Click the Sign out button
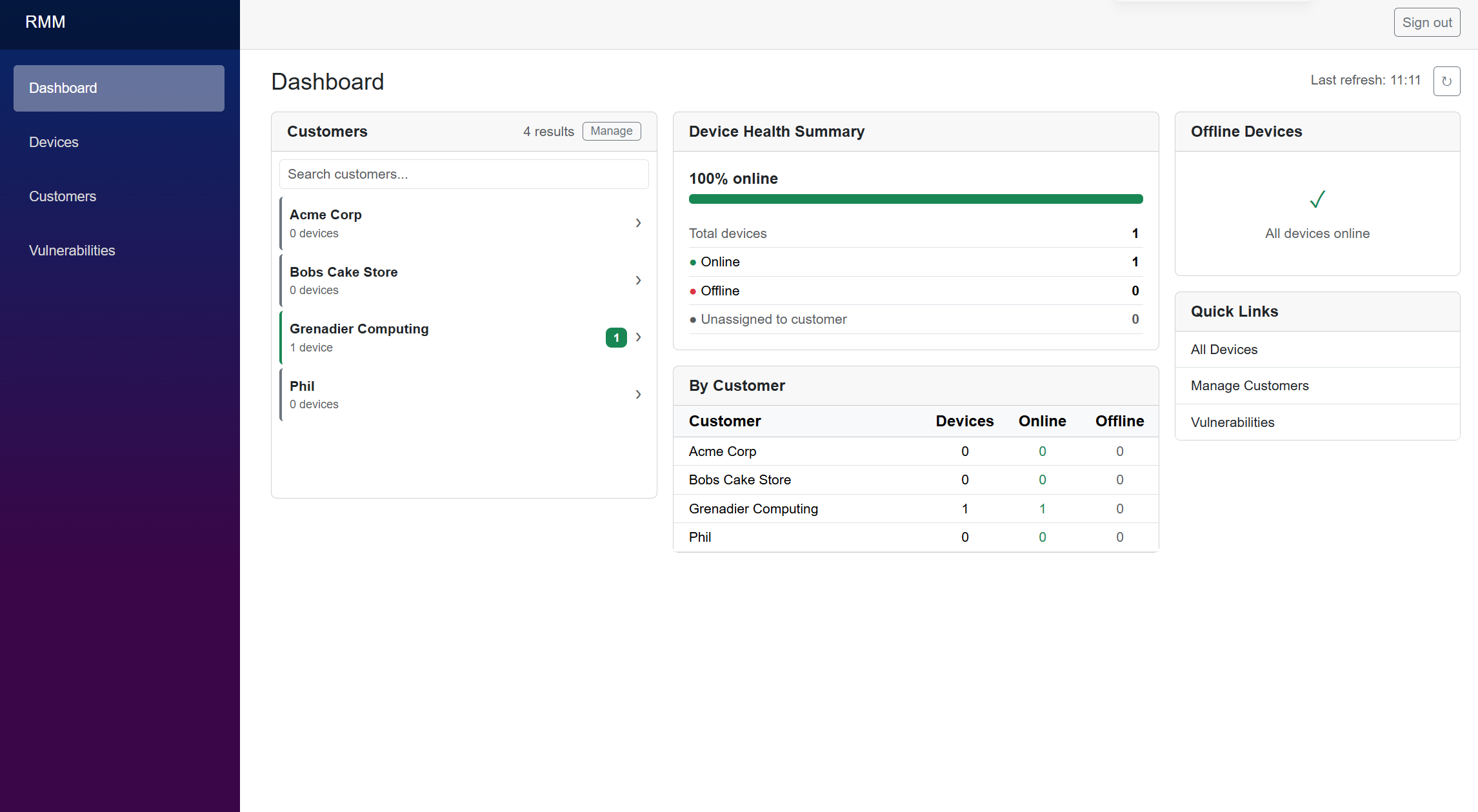 [x=1426, y=21]
